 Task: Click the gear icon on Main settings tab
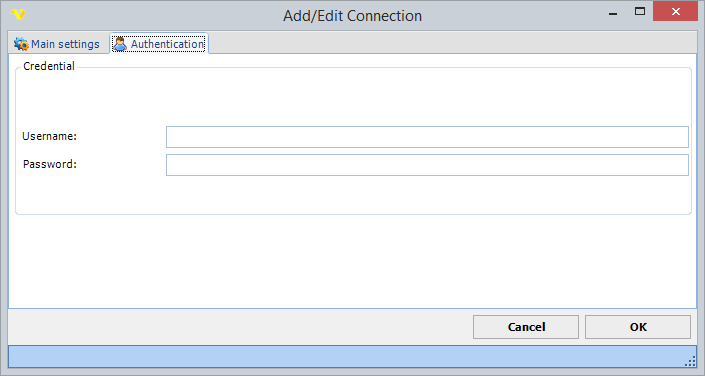pos(21,44)
